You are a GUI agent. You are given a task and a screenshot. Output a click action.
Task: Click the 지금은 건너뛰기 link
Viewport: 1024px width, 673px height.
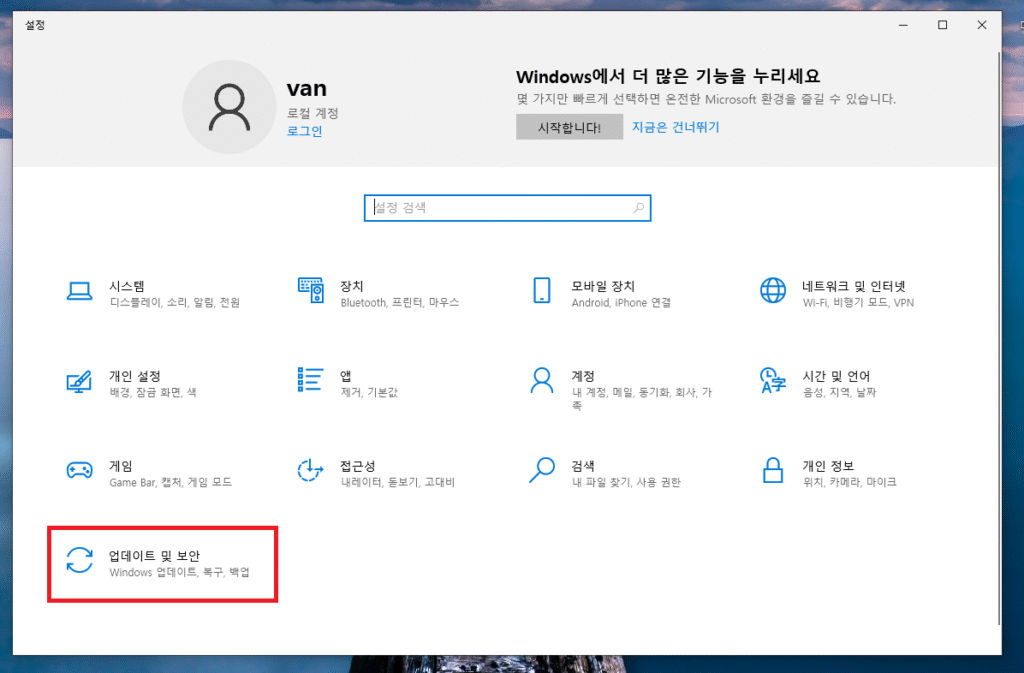coord(675,127)
